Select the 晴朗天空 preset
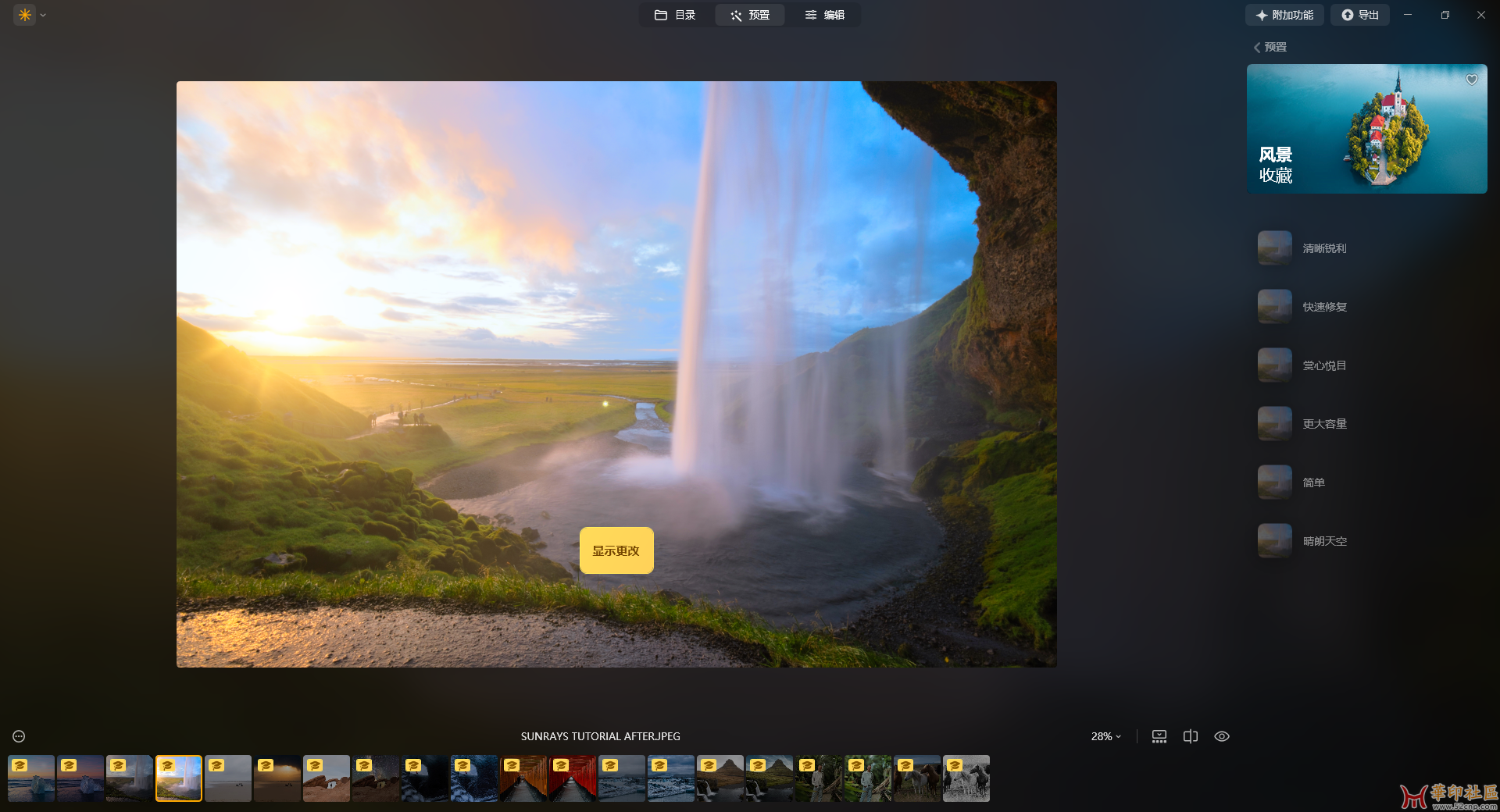The image size is (1500, 812). click(x=1323, y=541)
